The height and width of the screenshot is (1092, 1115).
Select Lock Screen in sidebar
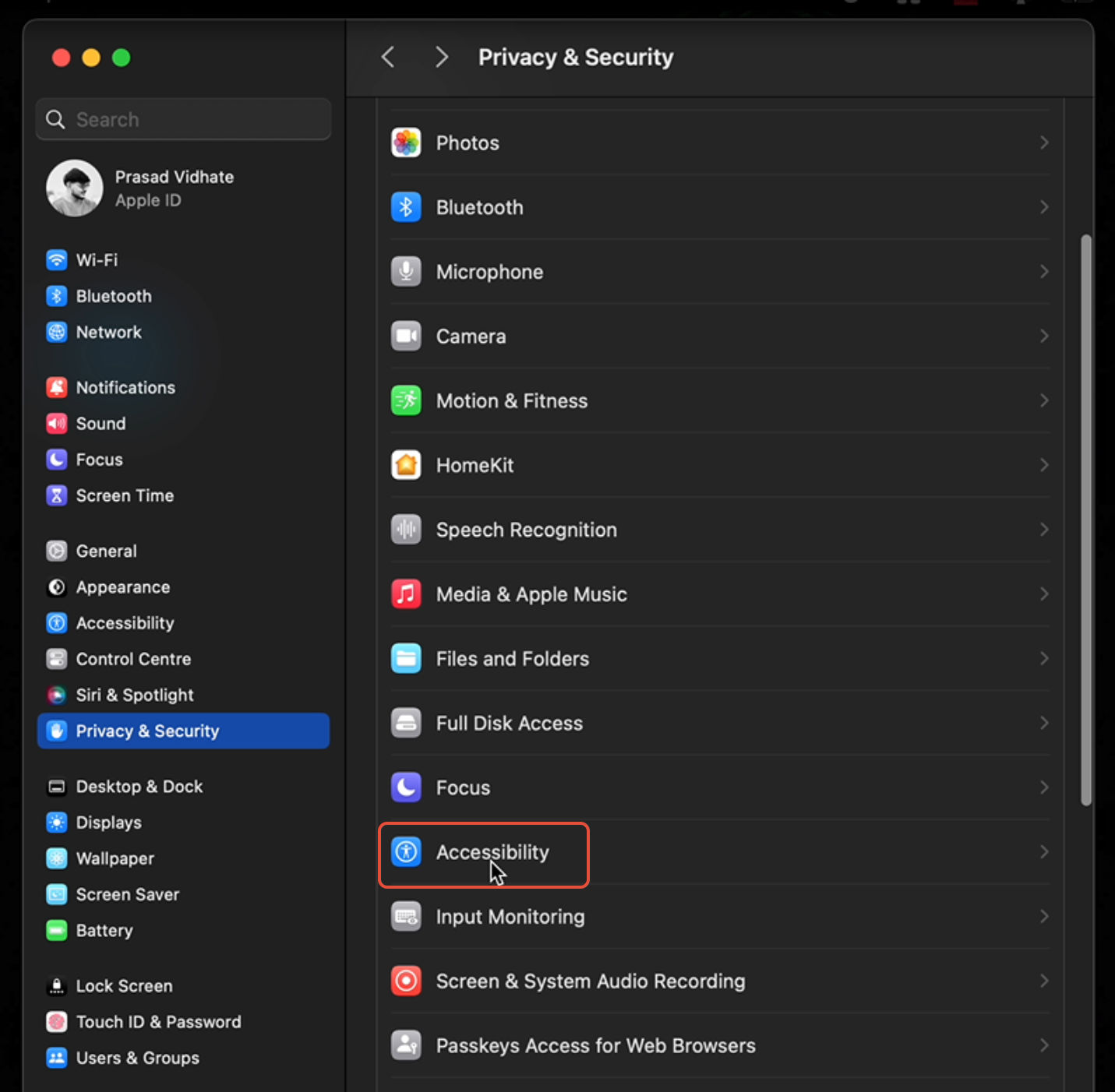(183, 986)
